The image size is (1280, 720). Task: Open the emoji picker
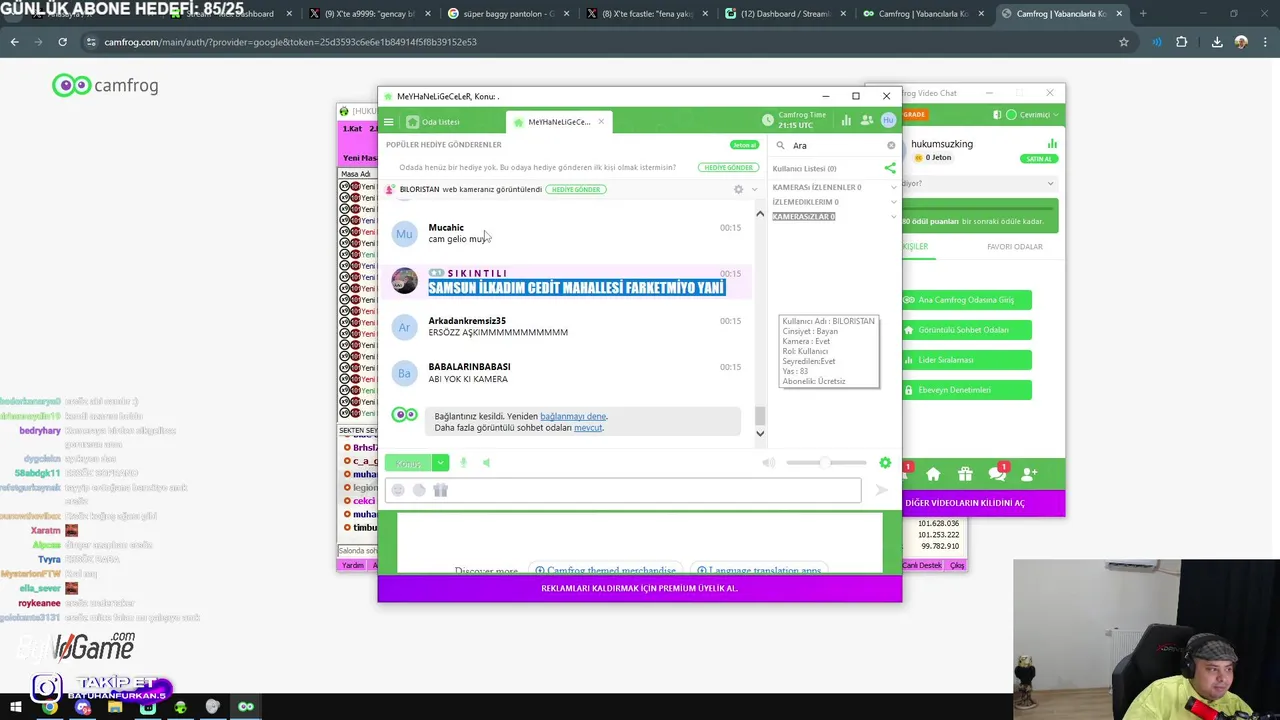pyautogui.click(x=398, y=490)
